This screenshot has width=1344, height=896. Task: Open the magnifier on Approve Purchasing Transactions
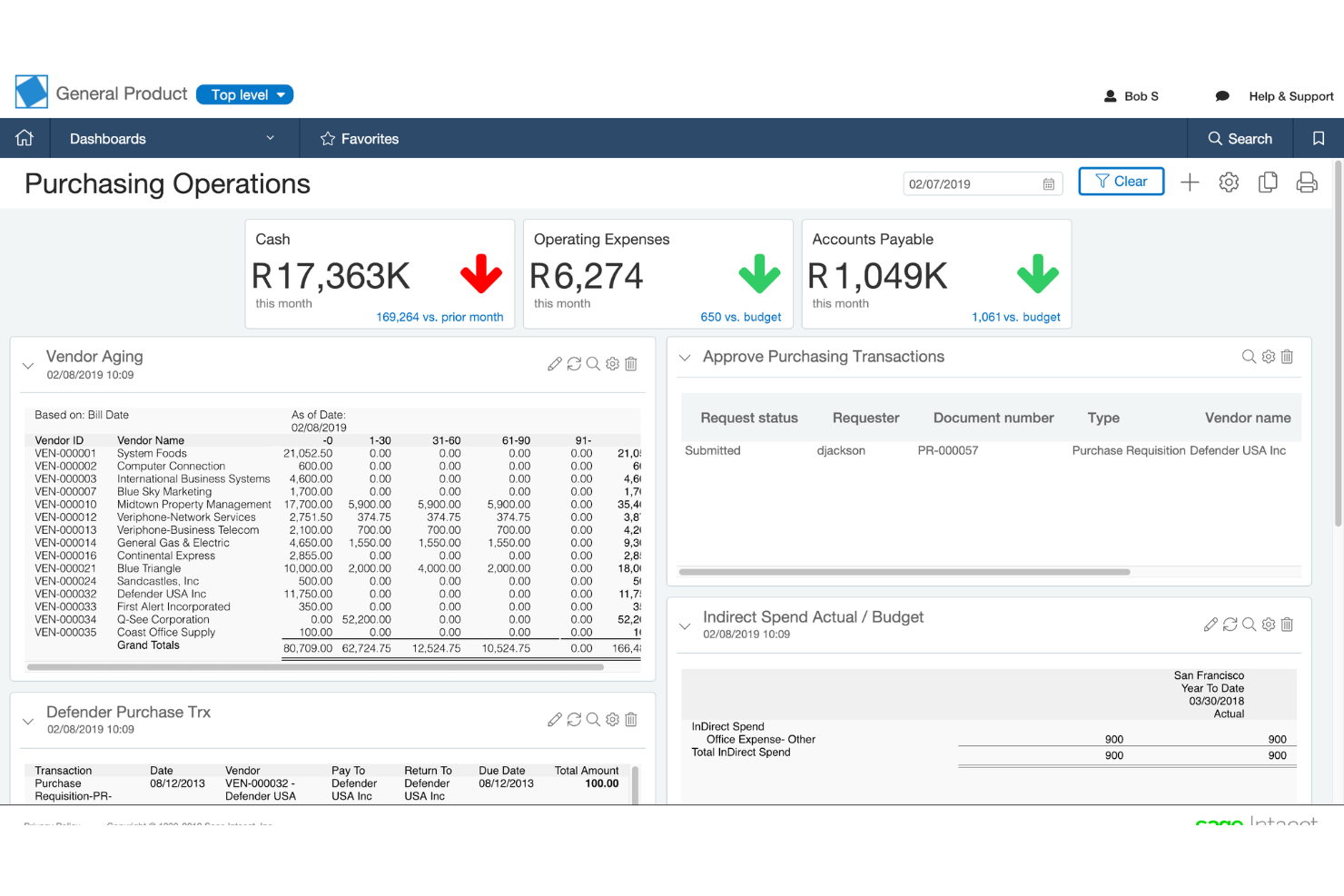click(1249, 357)
